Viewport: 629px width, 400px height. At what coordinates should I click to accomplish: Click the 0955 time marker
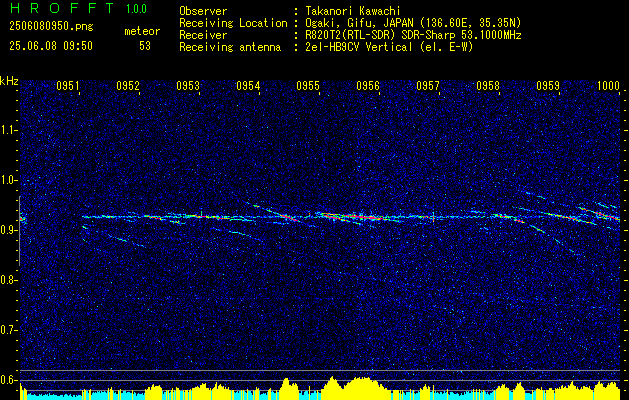pos(308,86)
